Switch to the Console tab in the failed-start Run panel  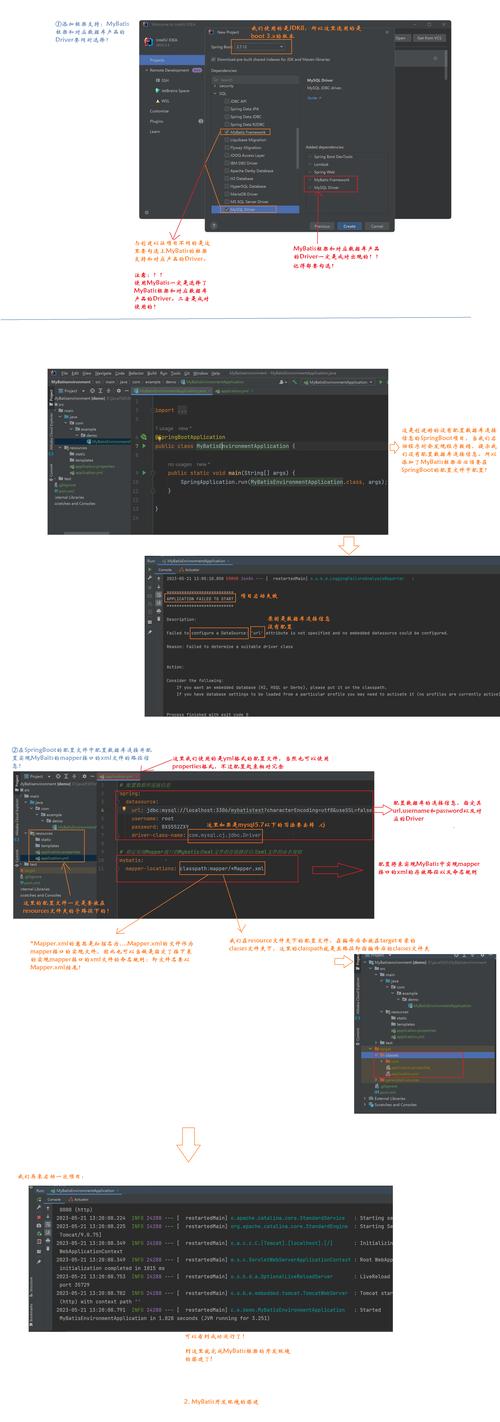pos(164,570)
